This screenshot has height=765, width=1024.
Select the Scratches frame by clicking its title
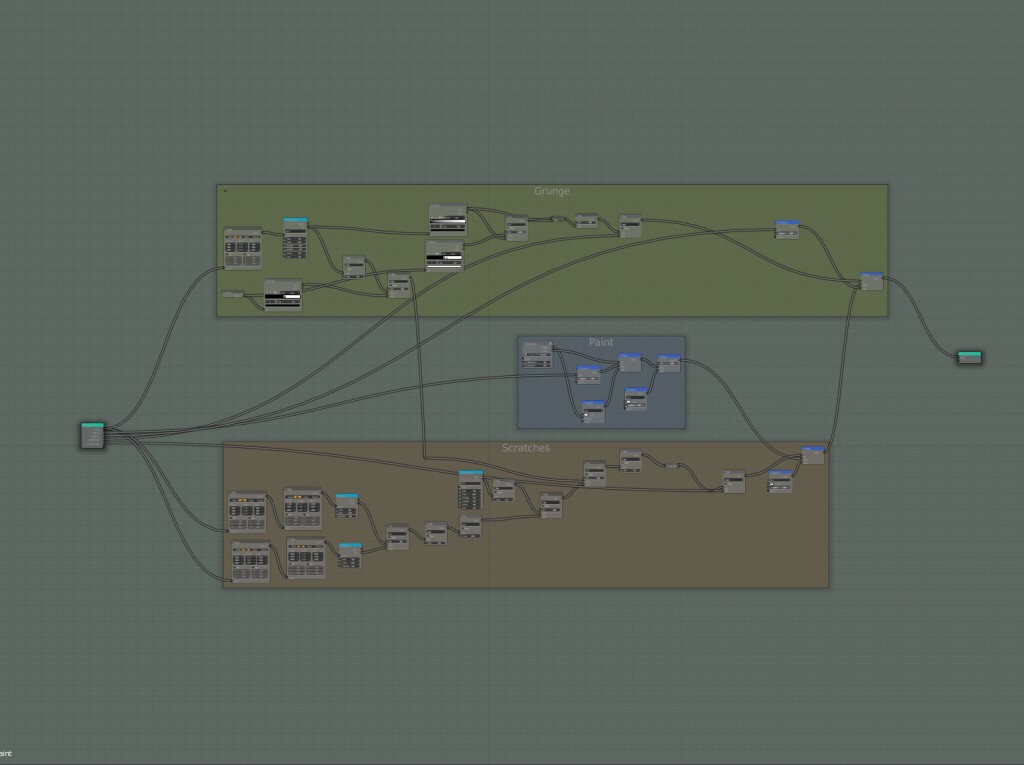tap(527, 448)
